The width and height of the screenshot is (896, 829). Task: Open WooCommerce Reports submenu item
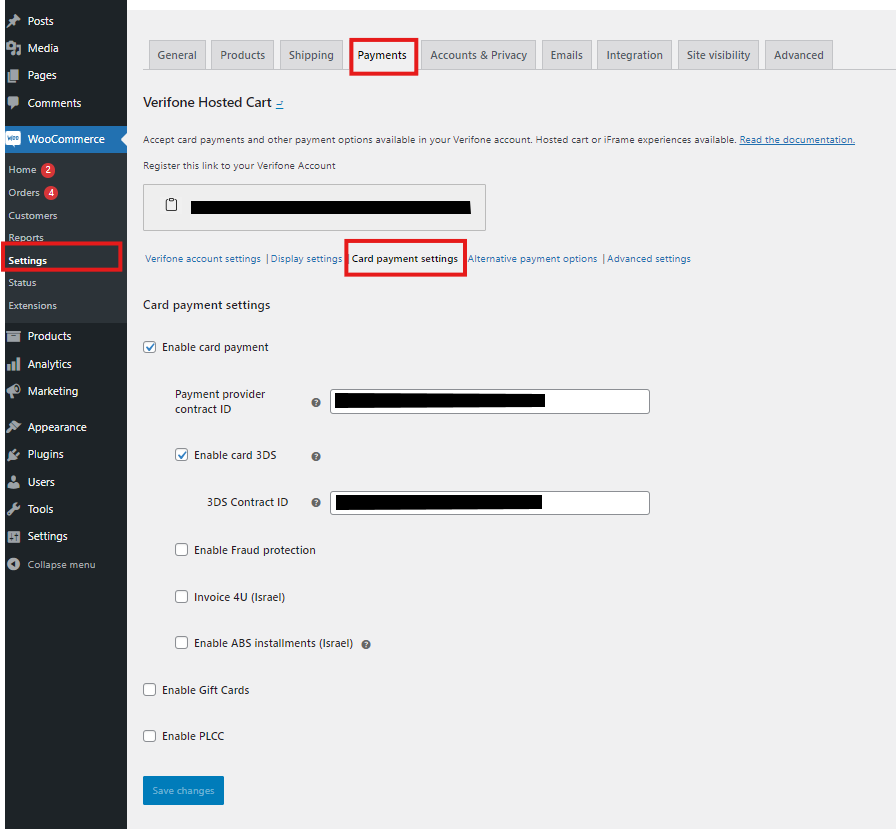point(26,238)
